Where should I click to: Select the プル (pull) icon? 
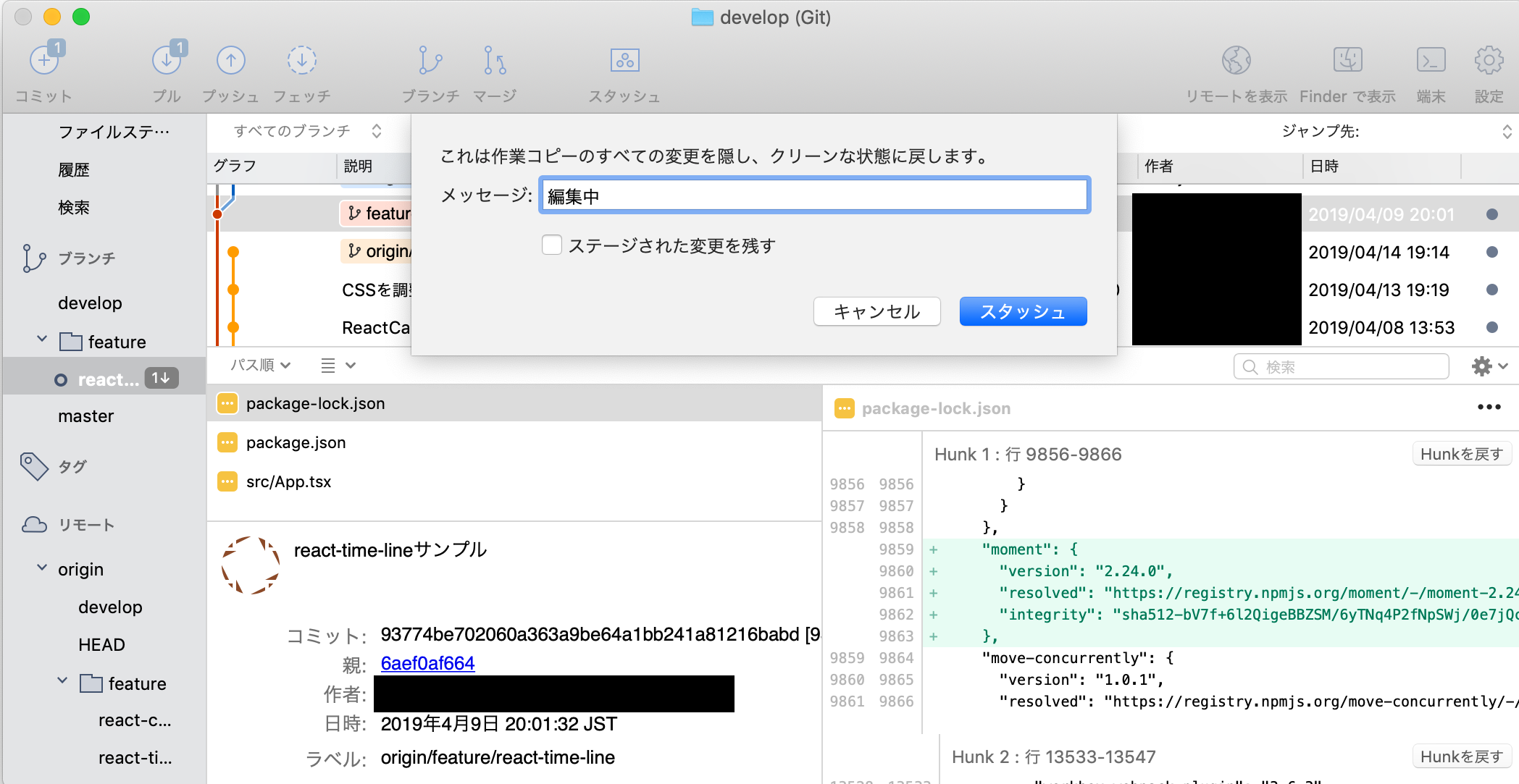point(167,61)
